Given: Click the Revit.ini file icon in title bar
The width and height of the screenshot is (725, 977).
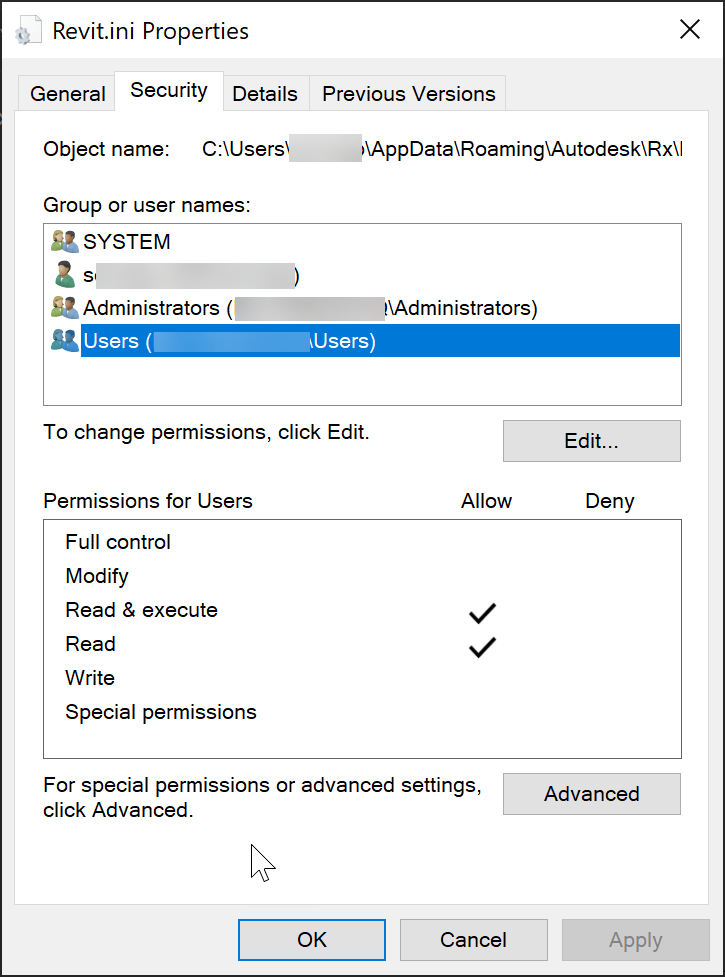Looking at the screenshot, I should click(31, 31).
